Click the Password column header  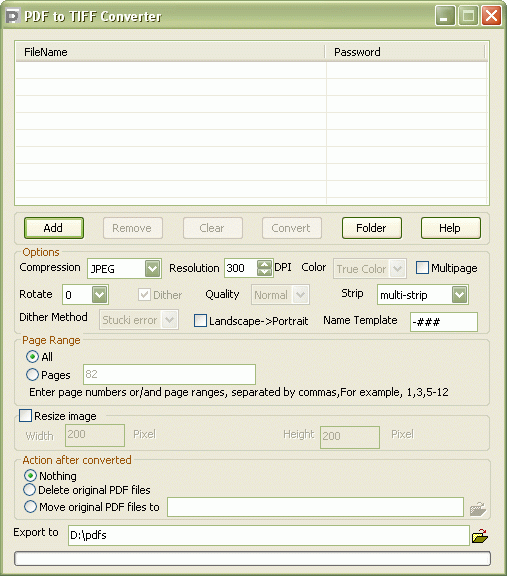[x=405, y=52]
